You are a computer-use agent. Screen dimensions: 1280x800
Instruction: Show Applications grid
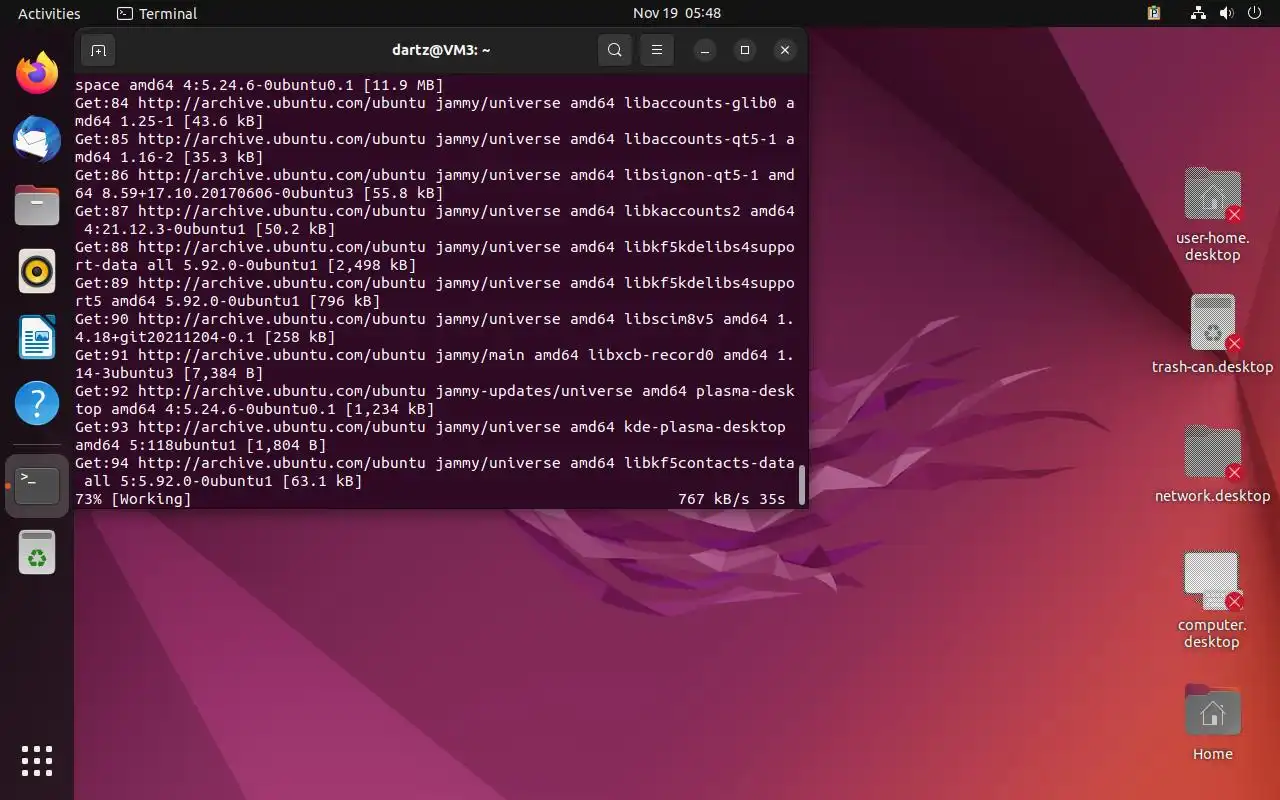click(37, 761)
